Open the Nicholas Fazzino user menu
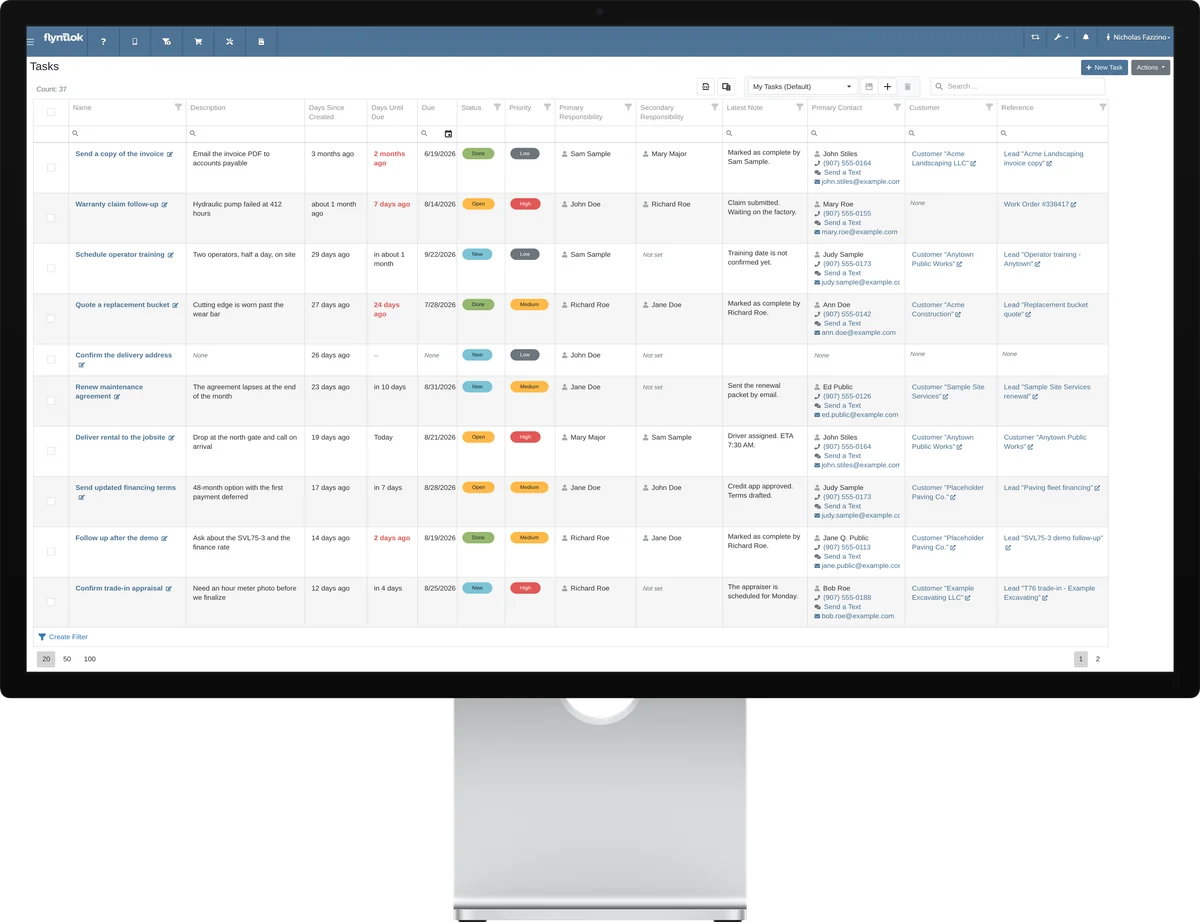 [1137, 38]
